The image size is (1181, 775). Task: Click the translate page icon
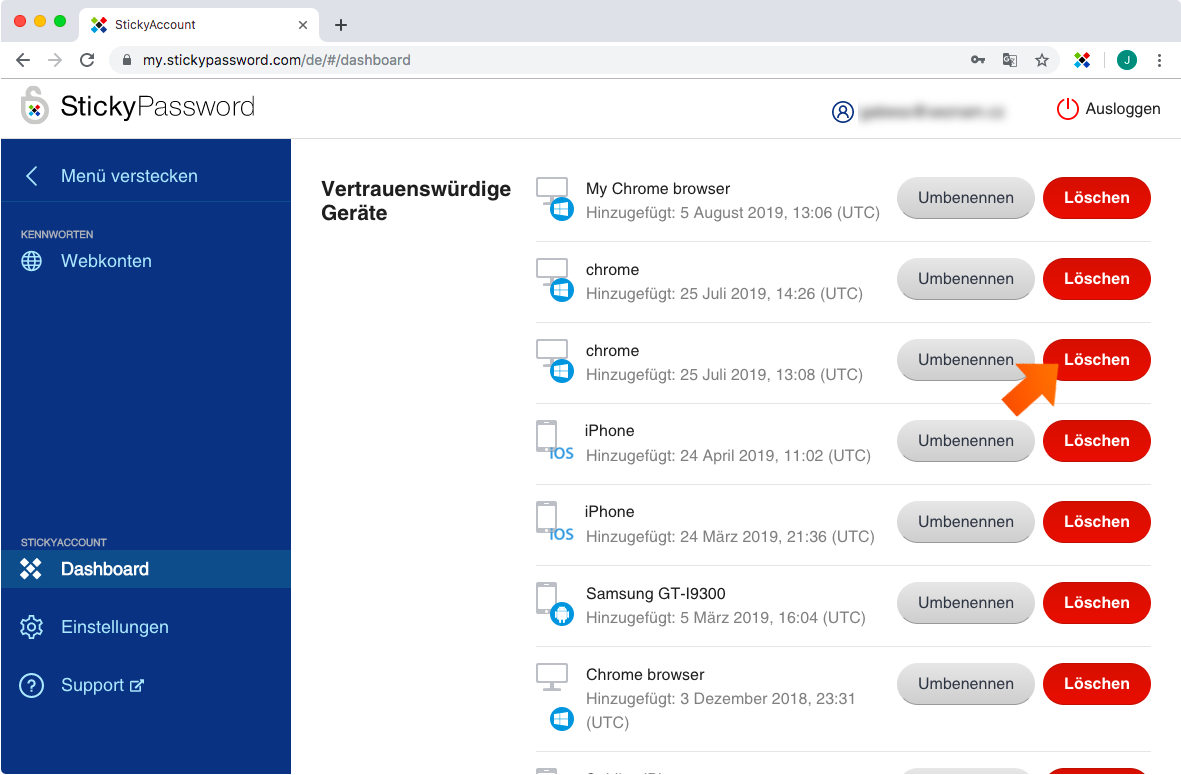[x=1010, y=60]
